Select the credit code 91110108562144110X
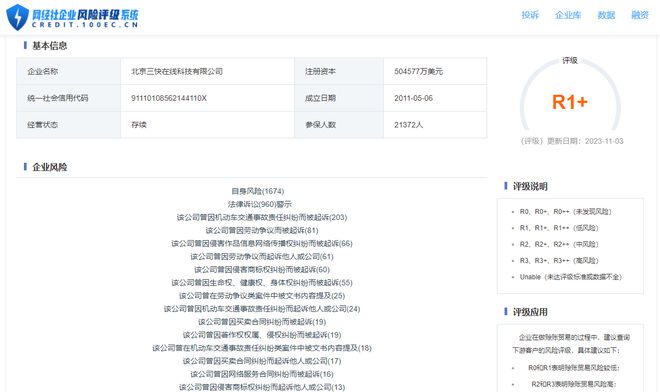This screenshot has height=392, width=660. [x=169, y=98]
